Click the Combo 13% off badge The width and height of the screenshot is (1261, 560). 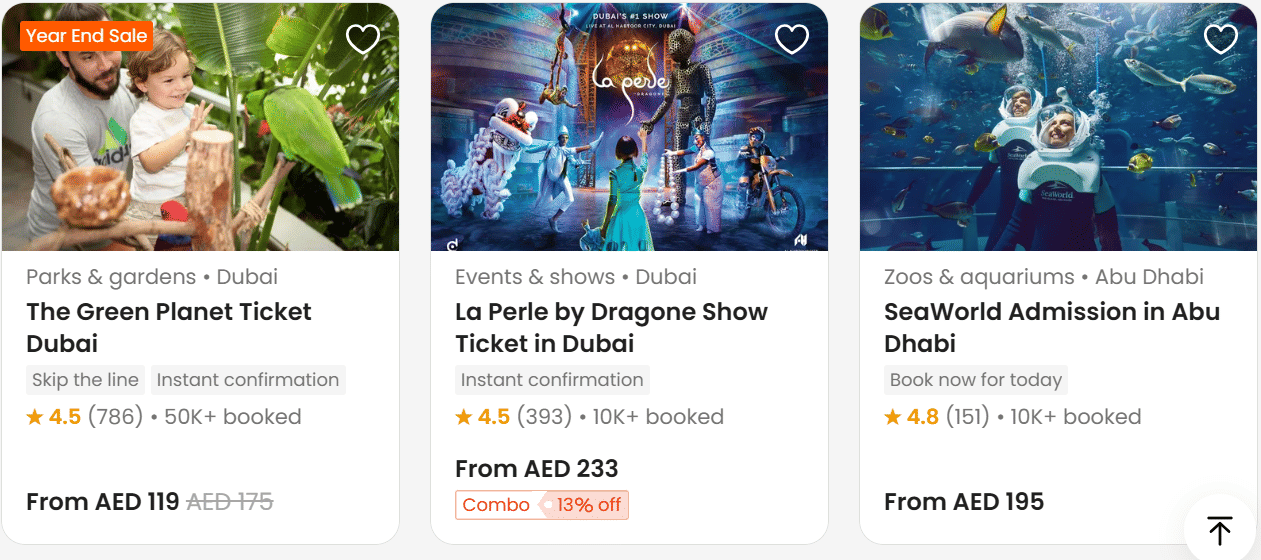pyautogui.click(x=541, y=505)
